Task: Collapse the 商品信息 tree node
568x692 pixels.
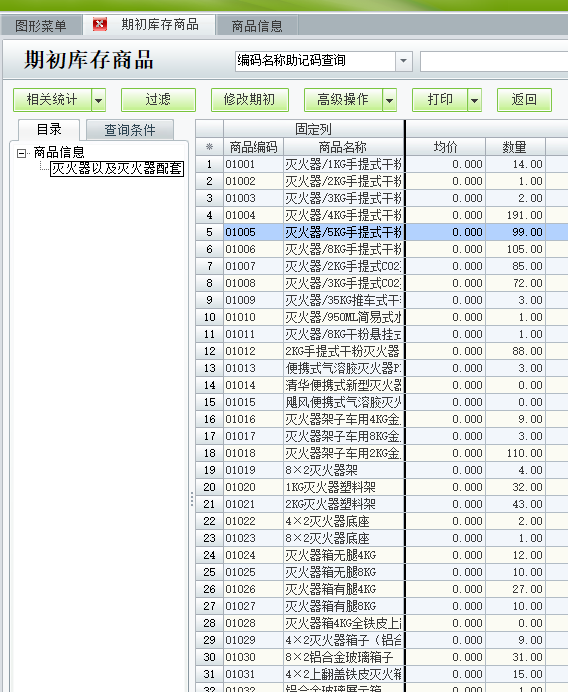Action: pyautogui.click(x=21, y=154)
